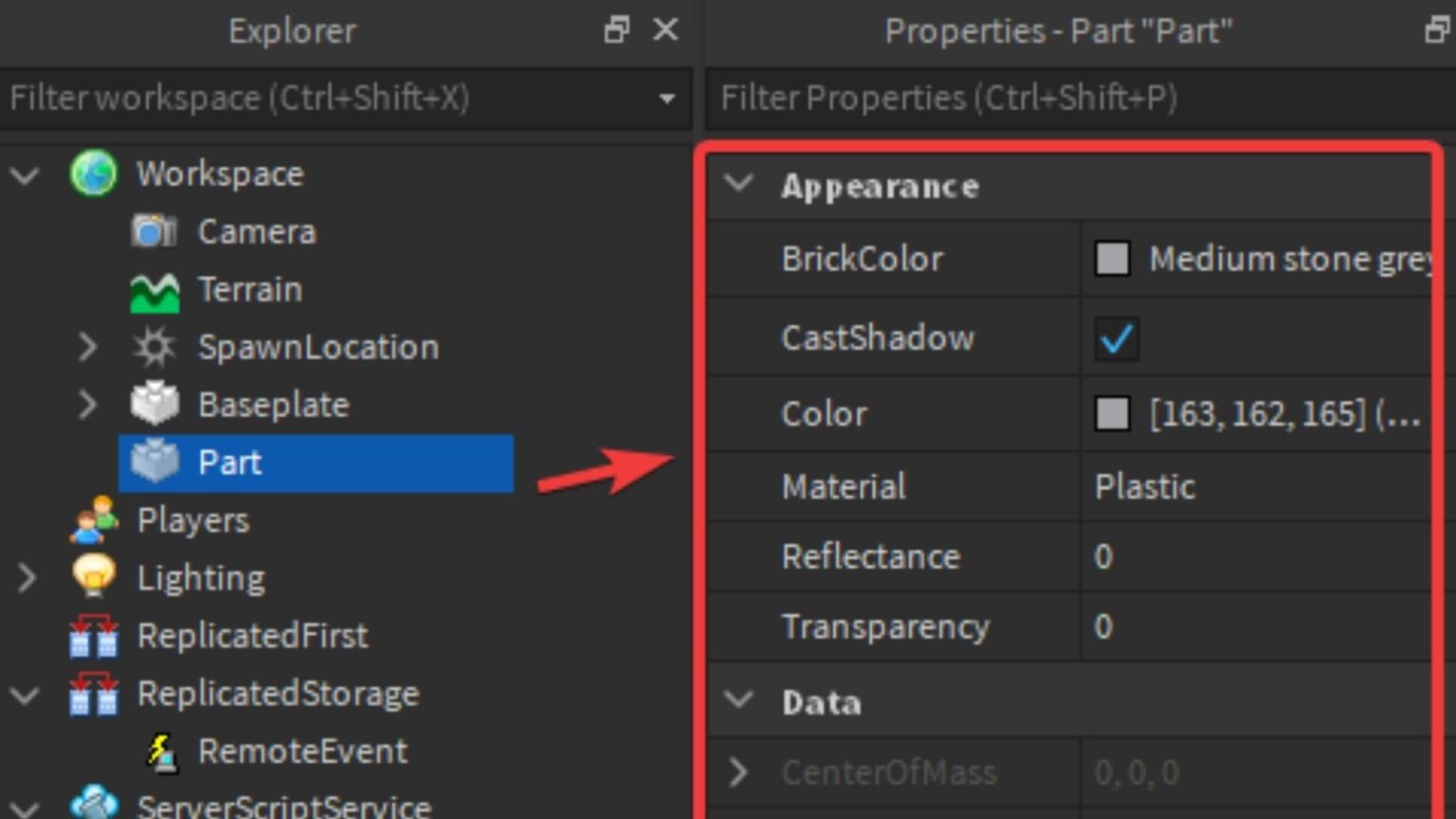Image resolution: width=1456 pixels, height=819 pixels.
Task: Click the Lighting bulb icon
Action: (93, 577)
